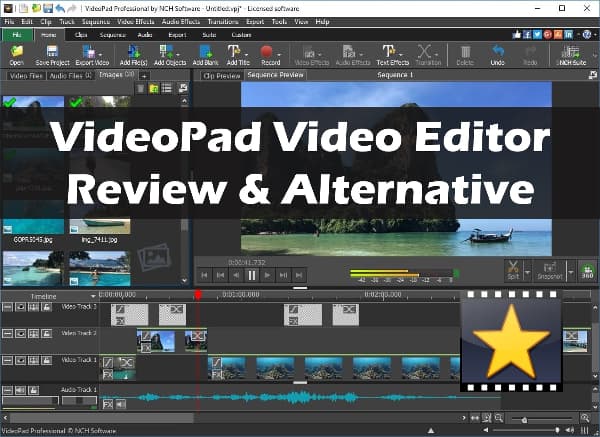Pause playback with the pause button
Screen dimensions: 600x437
point(252,275)
